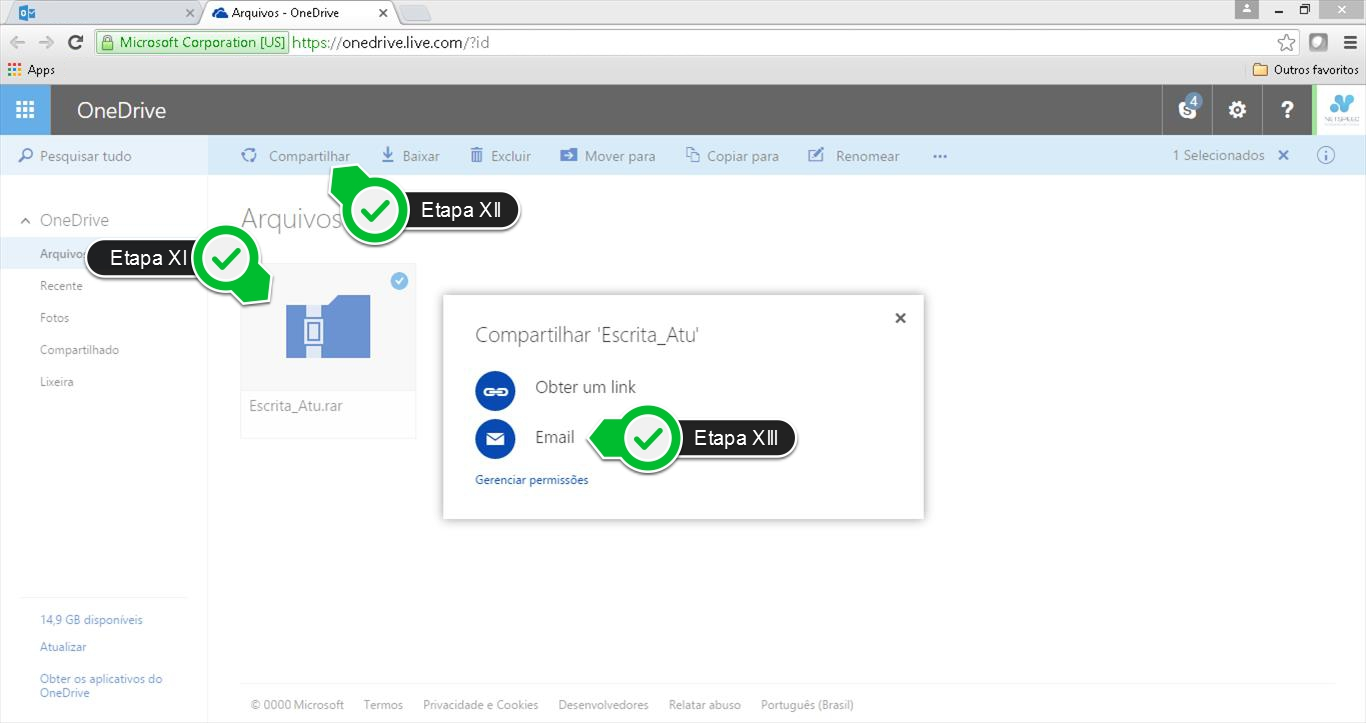Screen dimensions: 1366x723
Task: Click 'Gerenciar permissões' link
Action: click(532, 480)
